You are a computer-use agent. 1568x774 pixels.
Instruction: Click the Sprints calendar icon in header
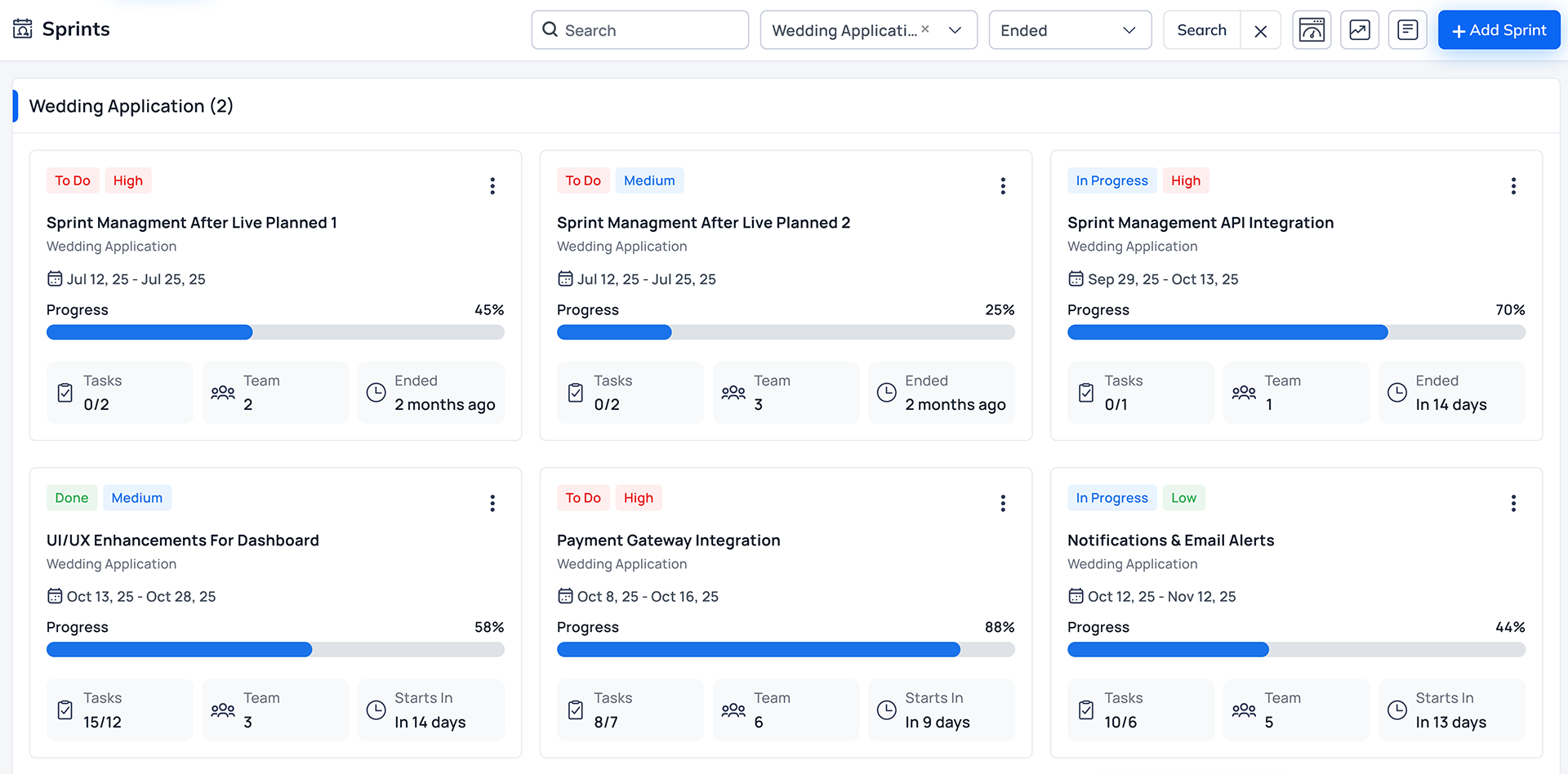point(23,29)
